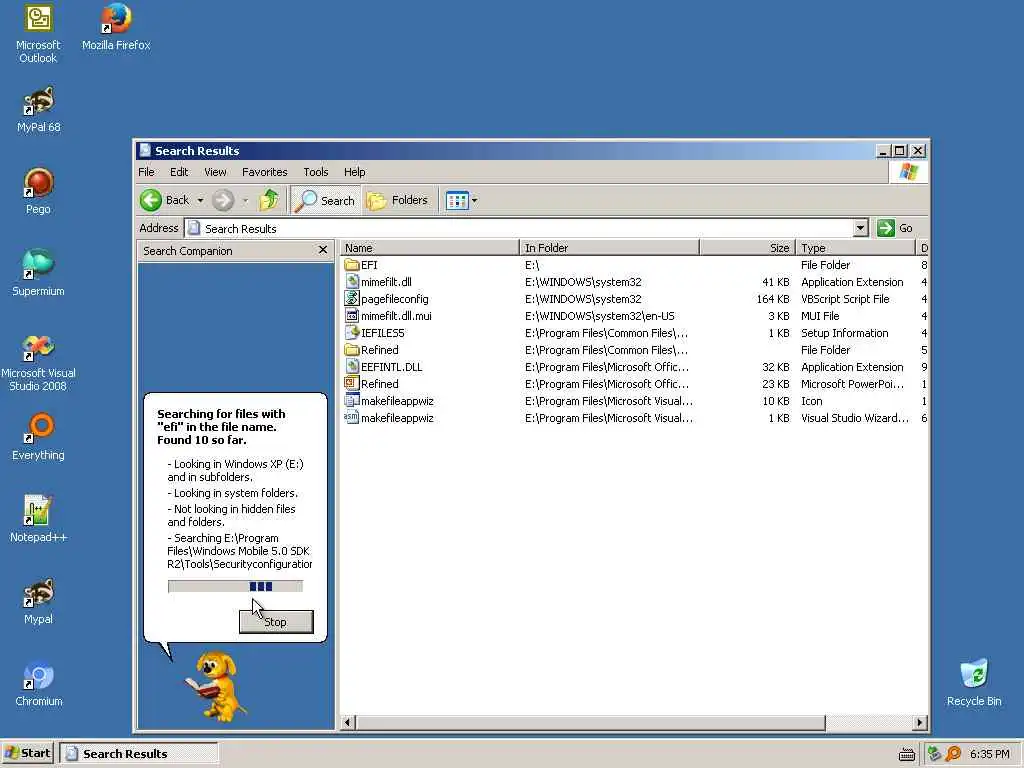Select the EFI folder icon
Screen dimensions: 1024x768
pyautogui.click(x=352, y=264)
